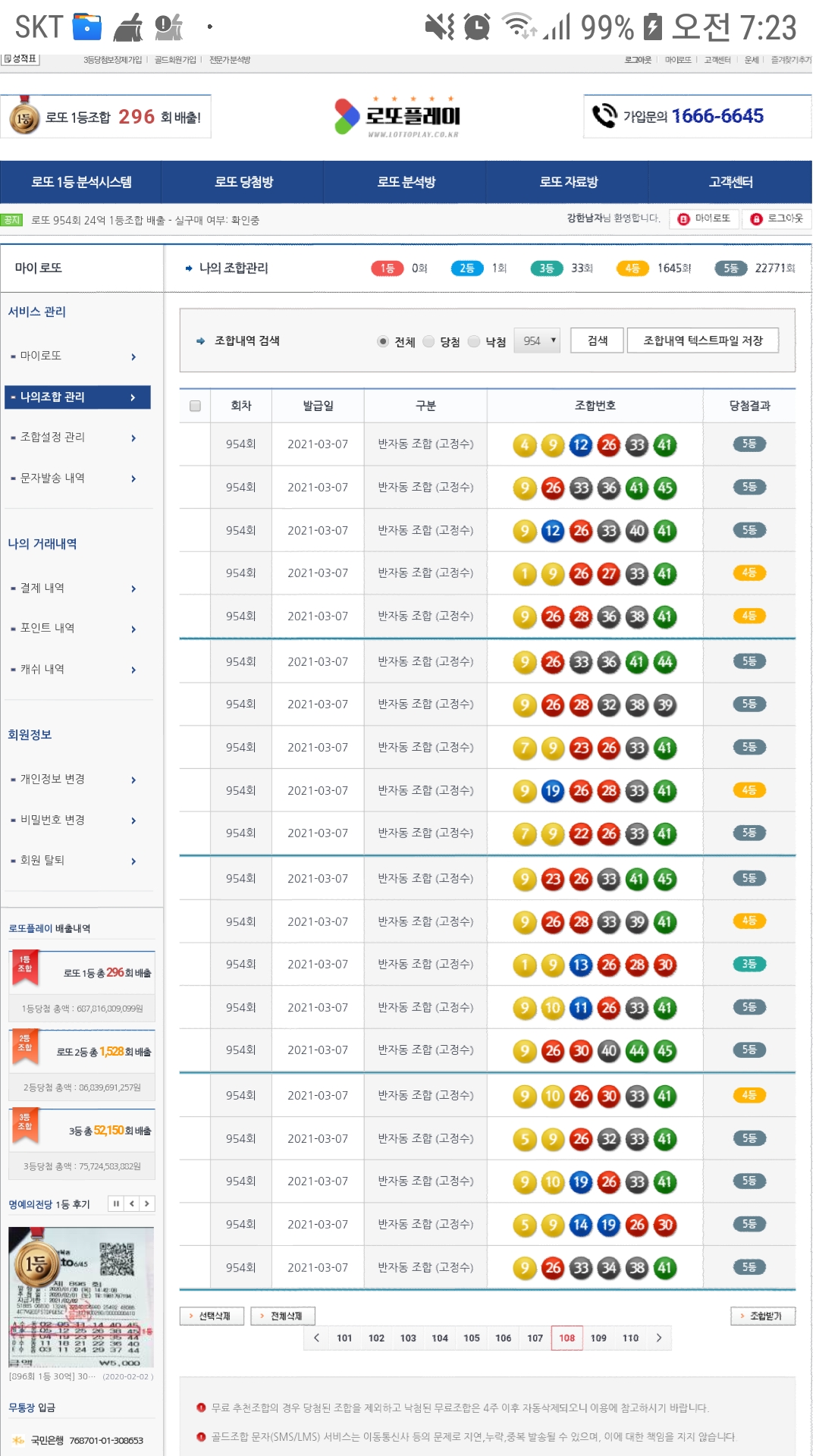Screen dimensions: 819x1456
Task: Show previous 명예의전당 winner slide
Action: 132,1203
